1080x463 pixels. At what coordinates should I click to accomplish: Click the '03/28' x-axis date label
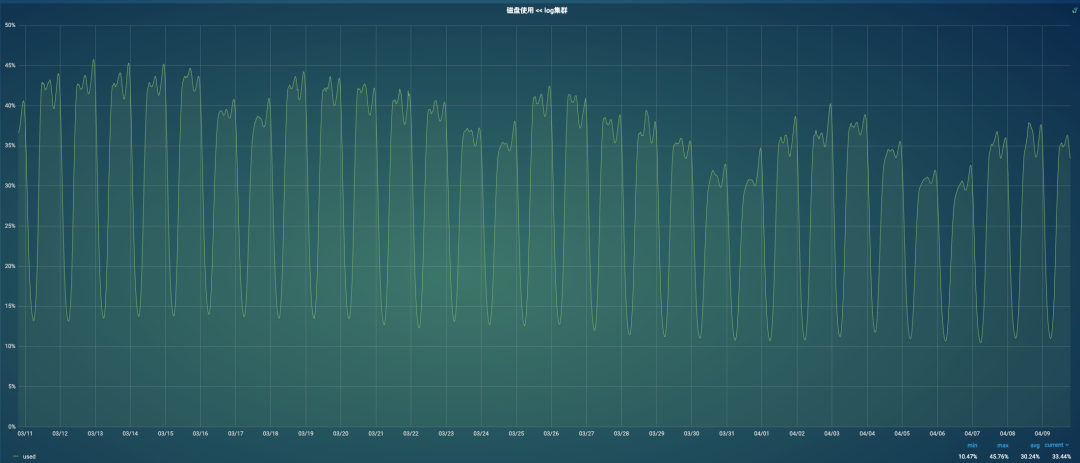(x=621, y=433)
